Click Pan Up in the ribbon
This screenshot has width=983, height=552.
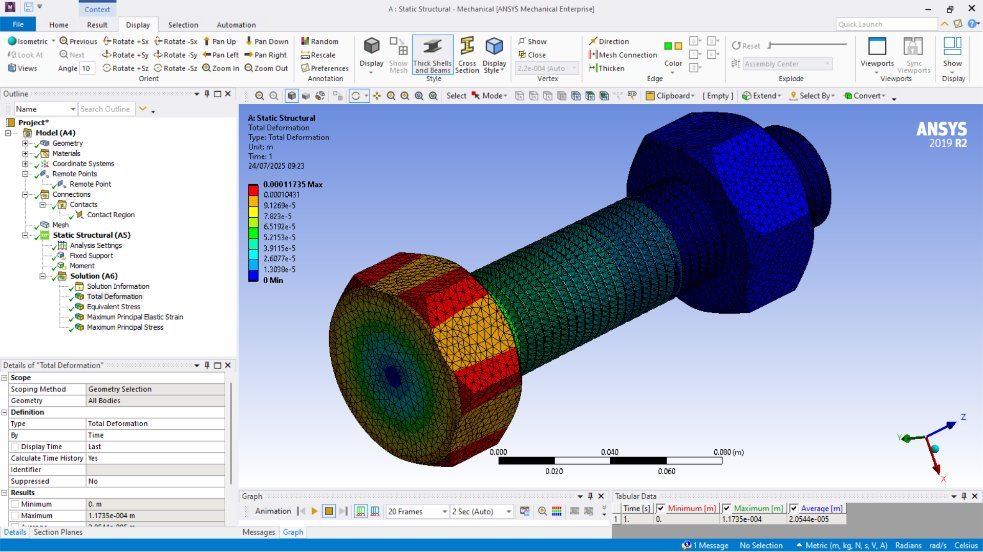click(219, 41)
